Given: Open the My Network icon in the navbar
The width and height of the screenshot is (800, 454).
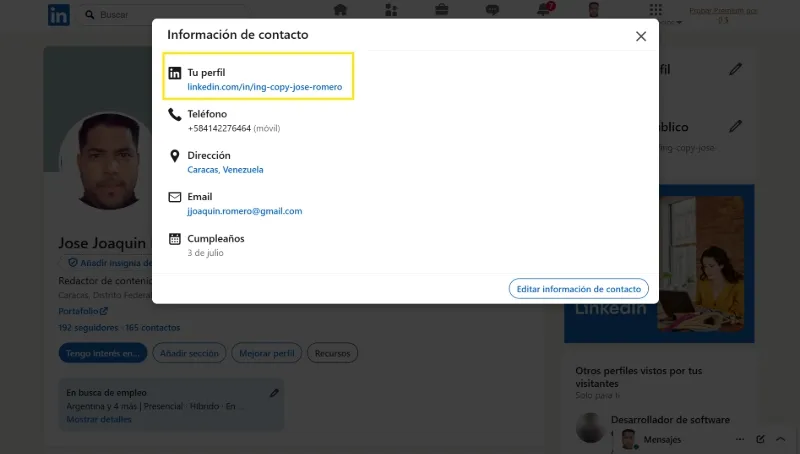Looking at the screenshot, I should click(391, 10).
